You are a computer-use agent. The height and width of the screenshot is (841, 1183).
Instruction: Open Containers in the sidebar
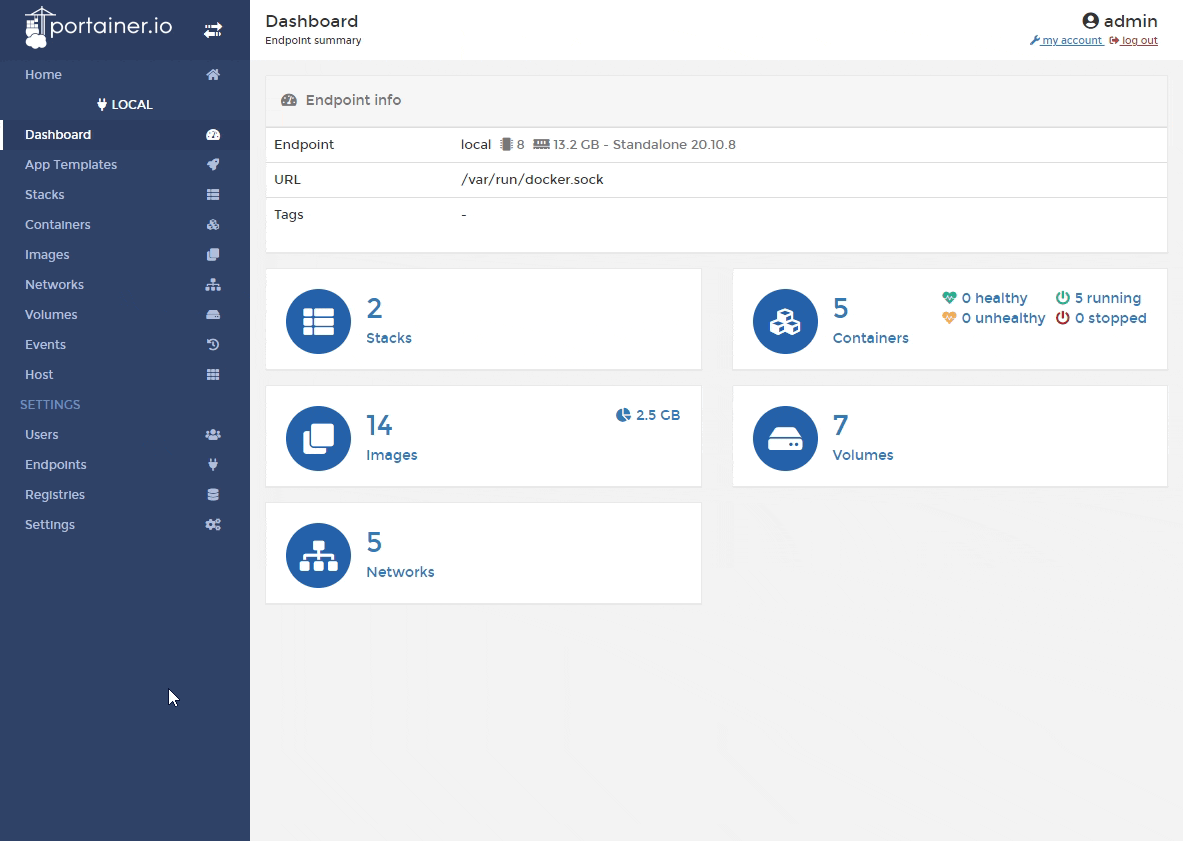(x=58, y=225)
